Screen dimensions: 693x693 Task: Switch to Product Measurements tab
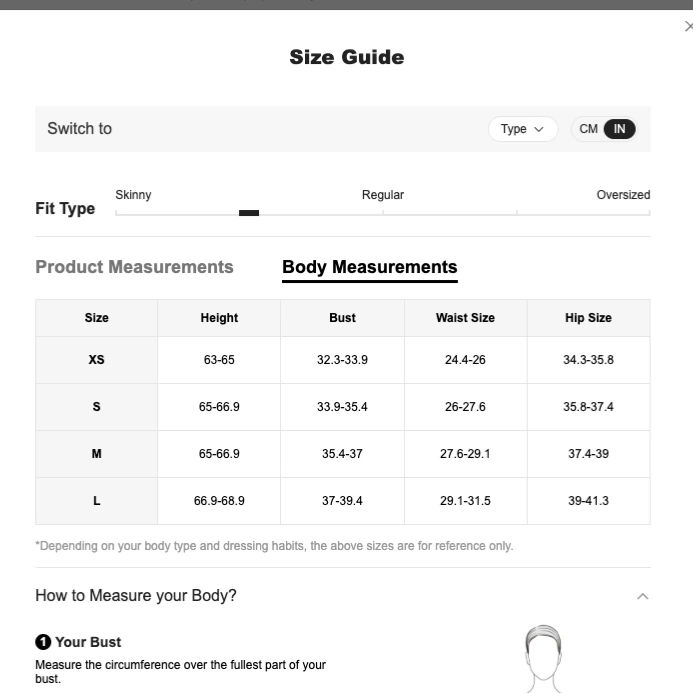click(134, 267)
